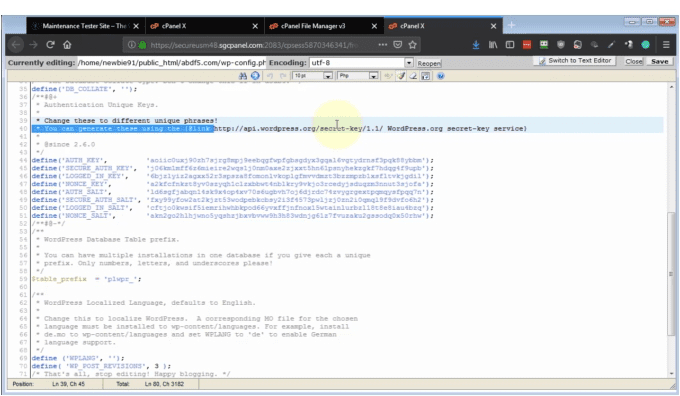Click the file path input field
This screenshot has height=396, width=680.
click(x=171, y=63)
